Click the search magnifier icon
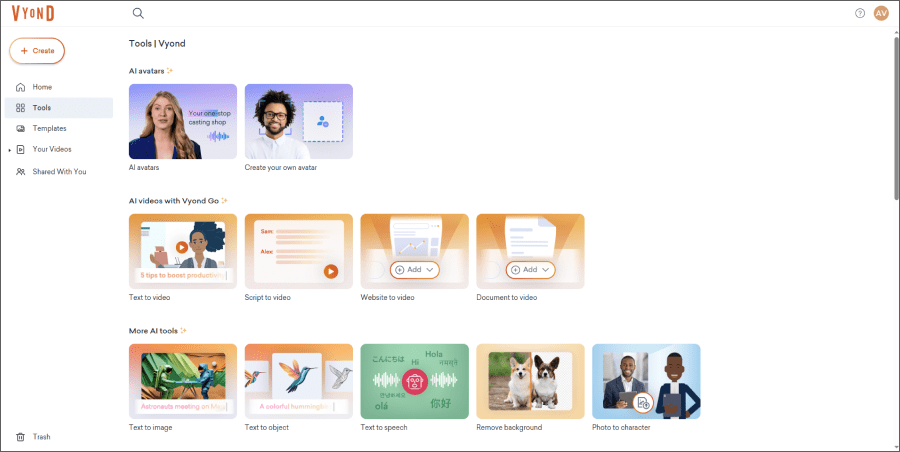 click(x=138, y=13)
